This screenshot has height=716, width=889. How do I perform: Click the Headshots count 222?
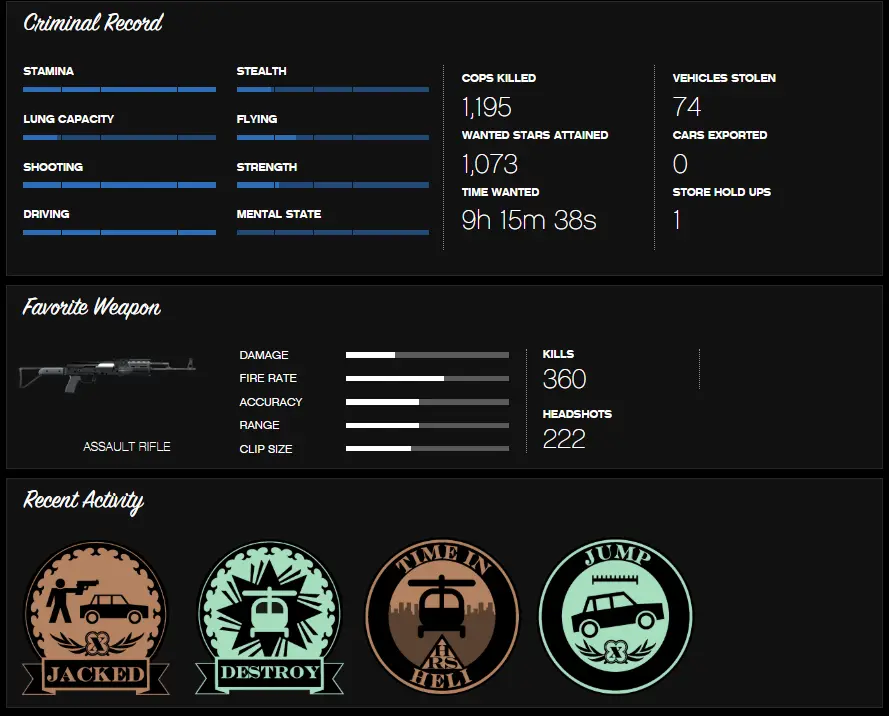click(x=564, y=439)
